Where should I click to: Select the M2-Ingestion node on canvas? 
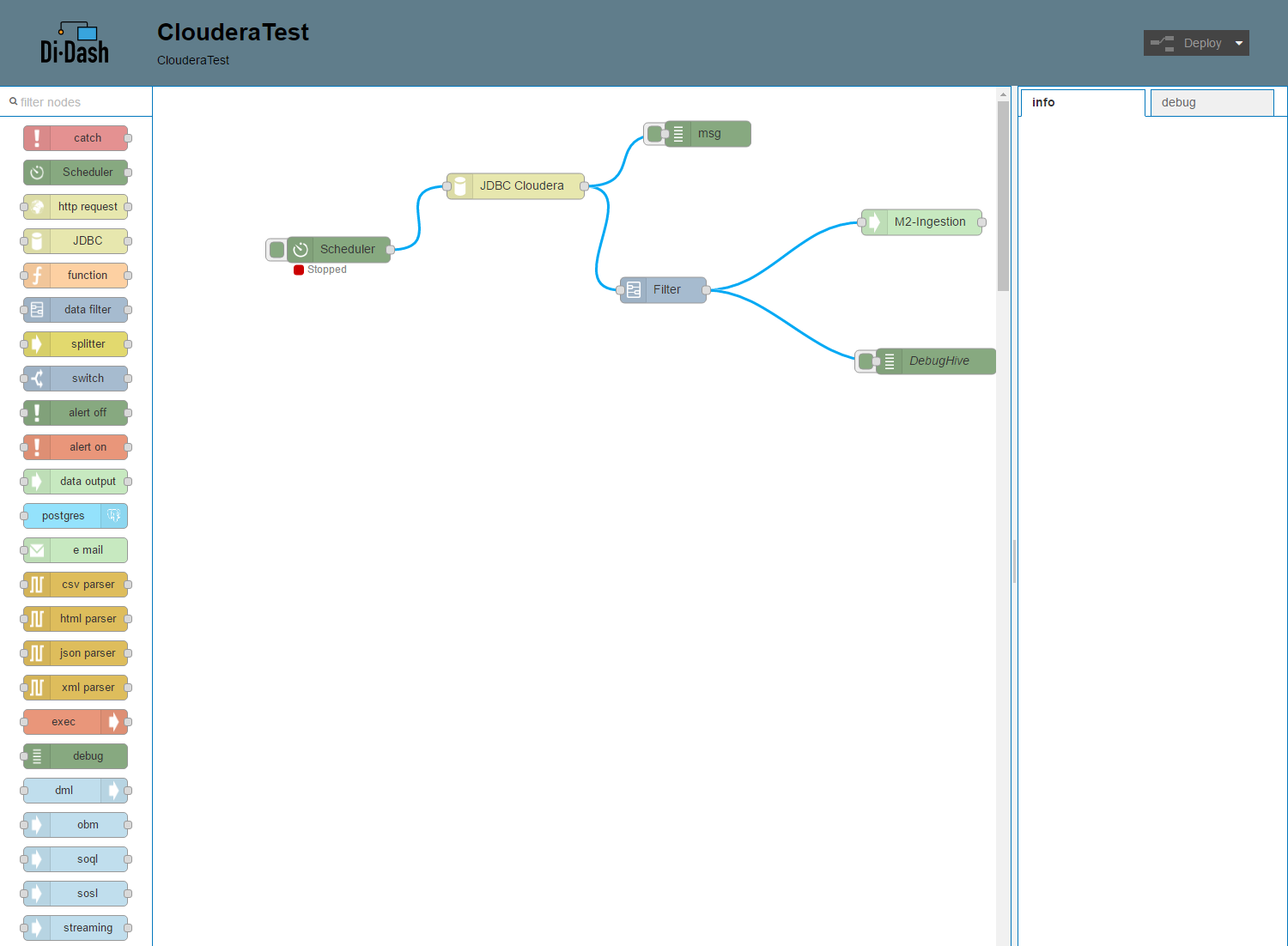pyautogui.click(x=921, y=222)
